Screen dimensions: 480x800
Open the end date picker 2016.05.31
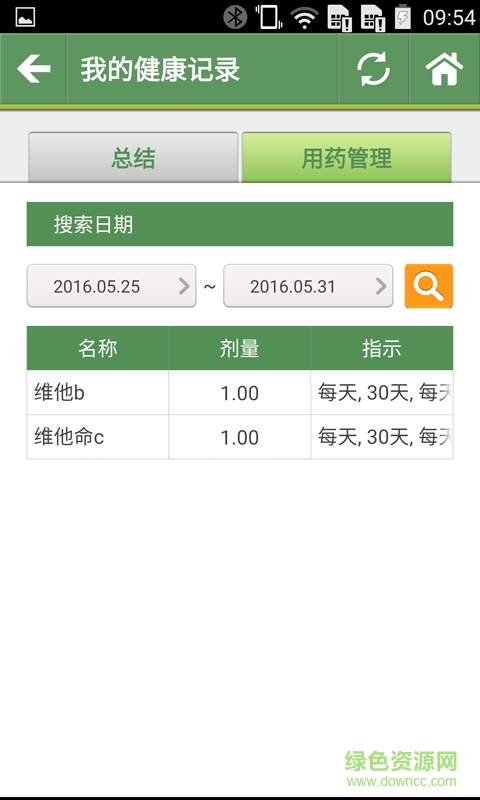[x=308, y=286]
